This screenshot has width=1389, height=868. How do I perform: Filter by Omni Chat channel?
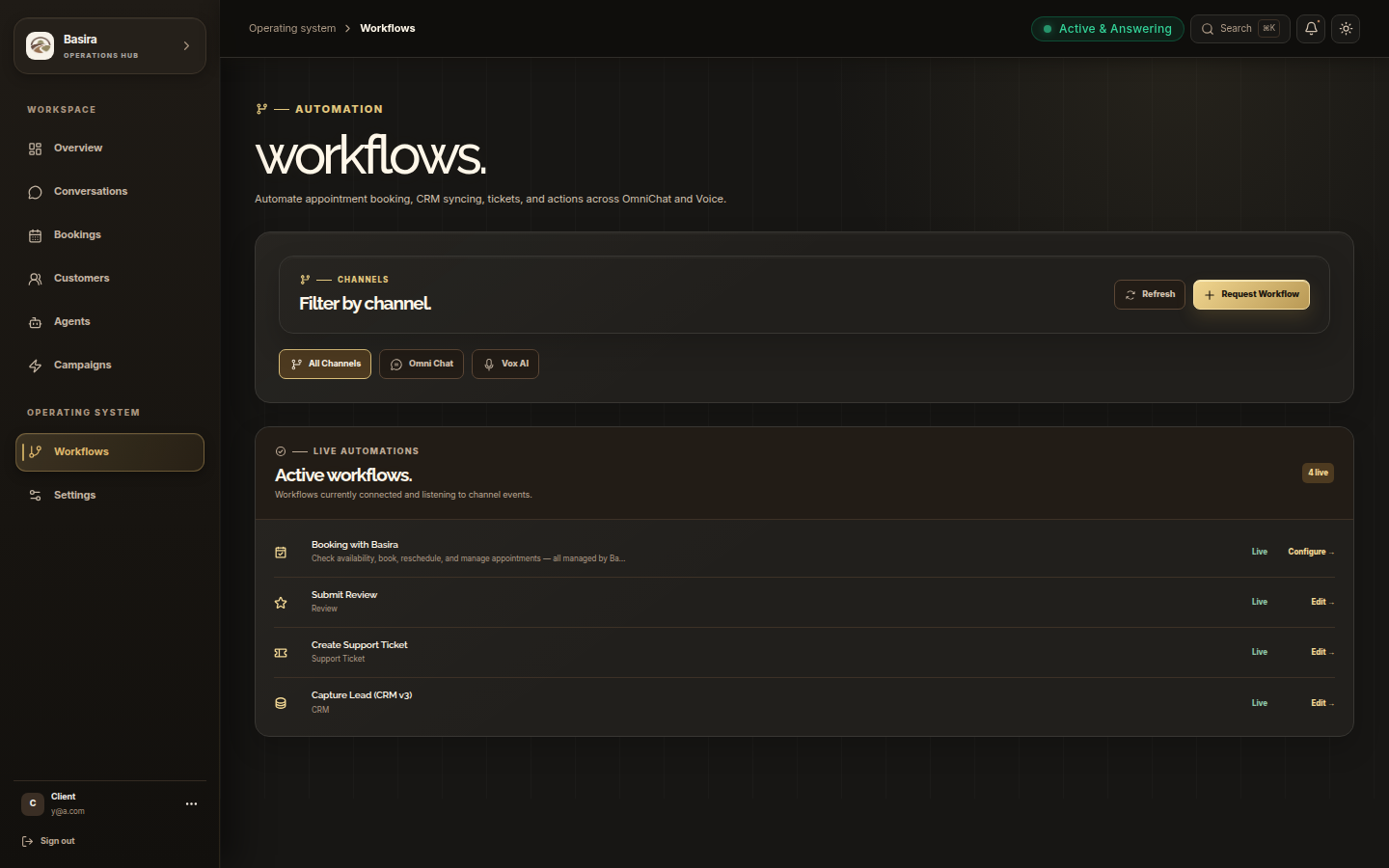[x=422, y=364]
